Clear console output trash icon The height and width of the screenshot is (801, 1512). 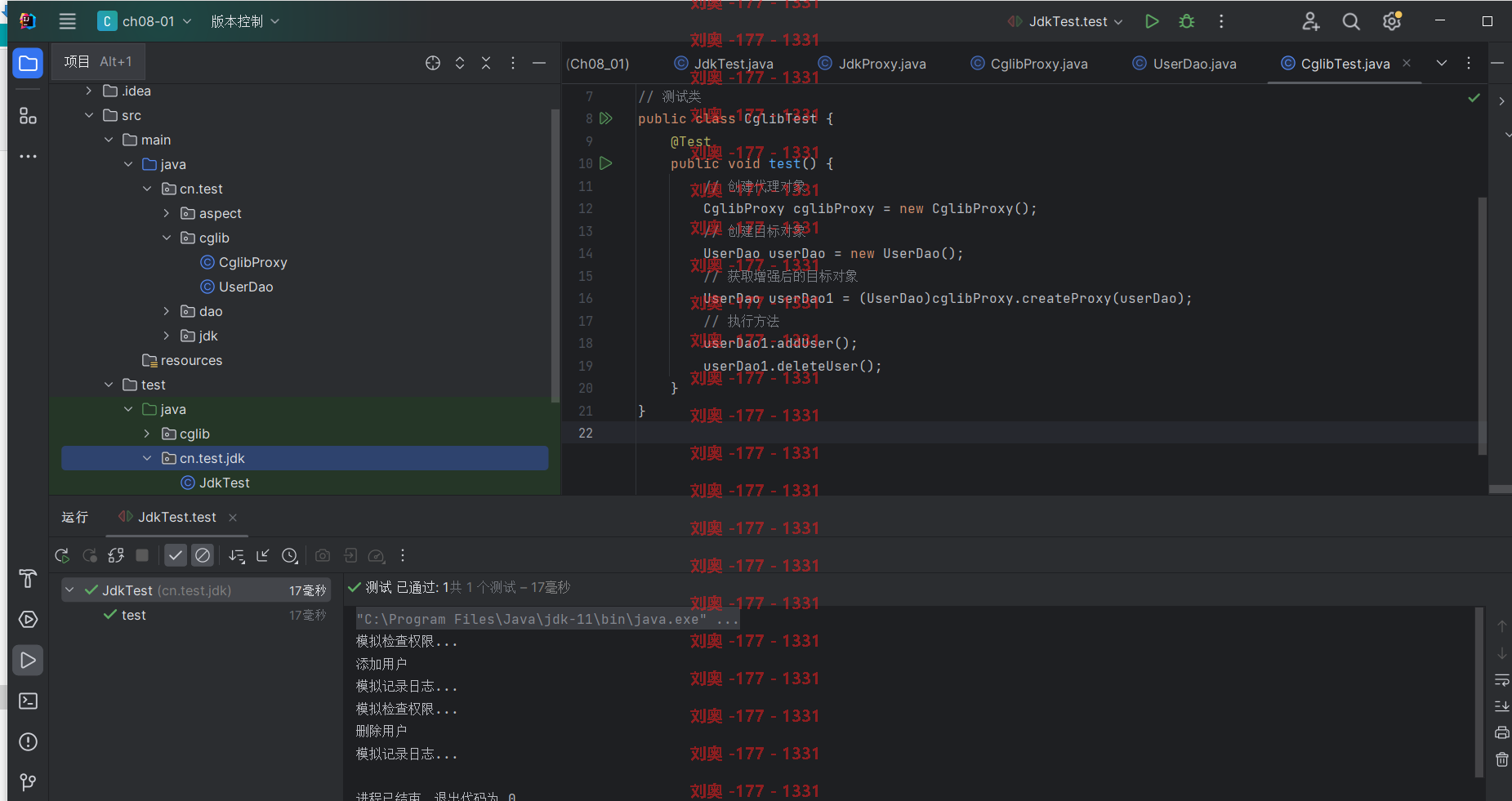pos(1501,759)
